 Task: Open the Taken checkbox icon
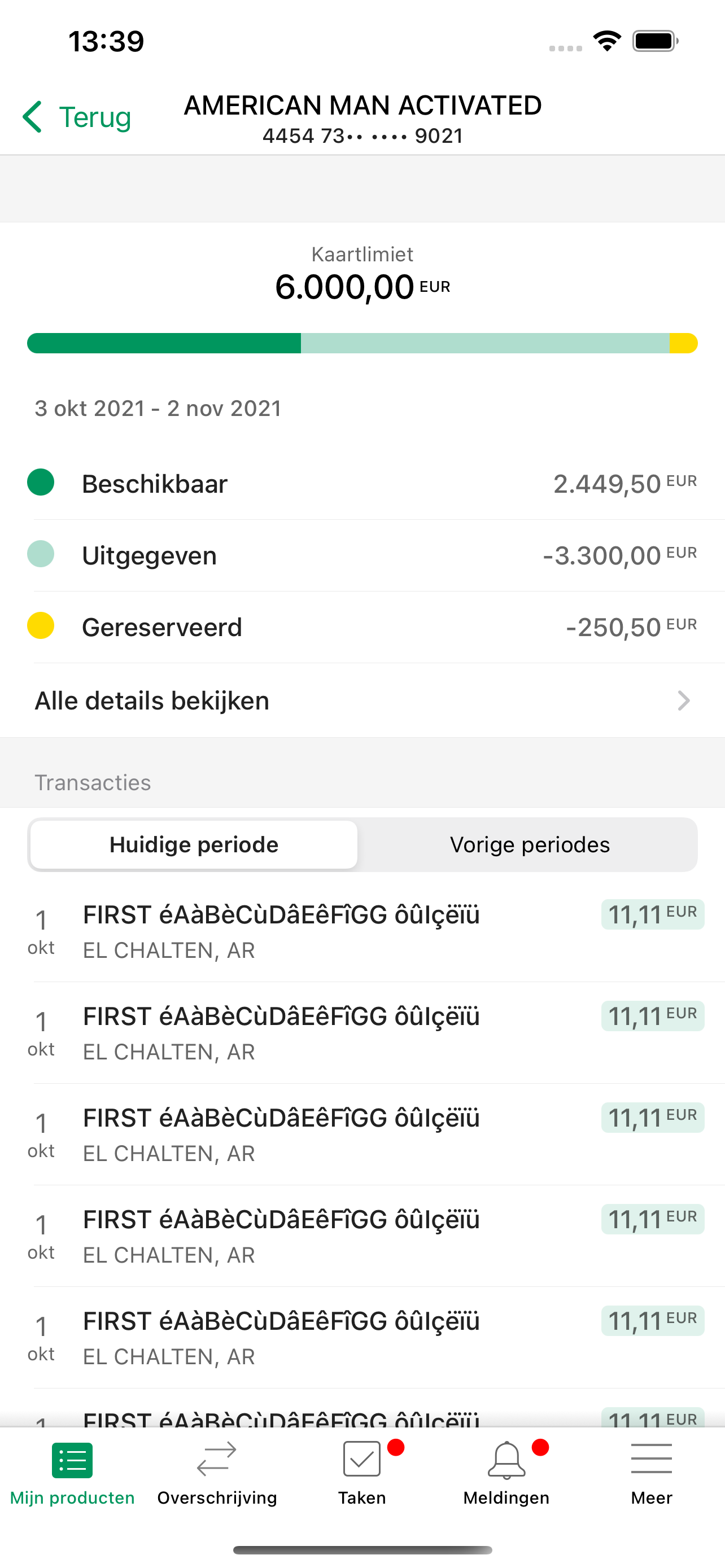point(361,1458)
